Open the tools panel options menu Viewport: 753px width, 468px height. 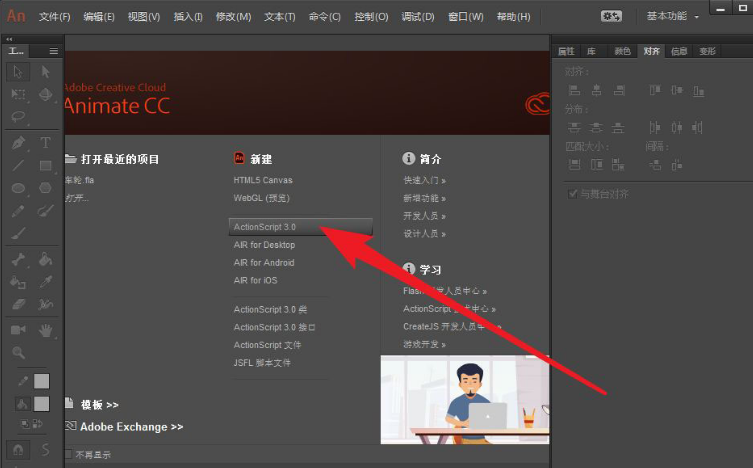pyautogui.click(x=53, y=51)
